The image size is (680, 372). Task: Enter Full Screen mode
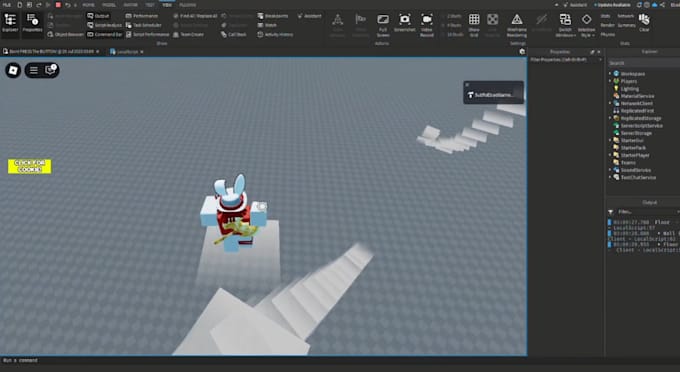tap(383, 25)
